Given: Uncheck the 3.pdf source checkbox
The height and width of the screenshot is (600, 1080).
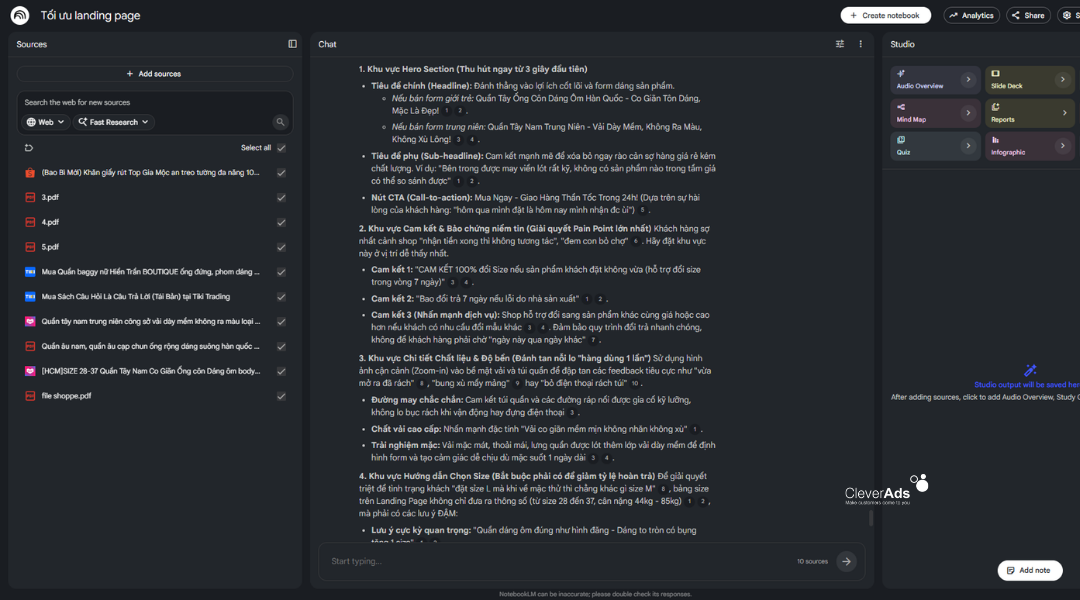Looking at the screenshot, I should [281, 198].
